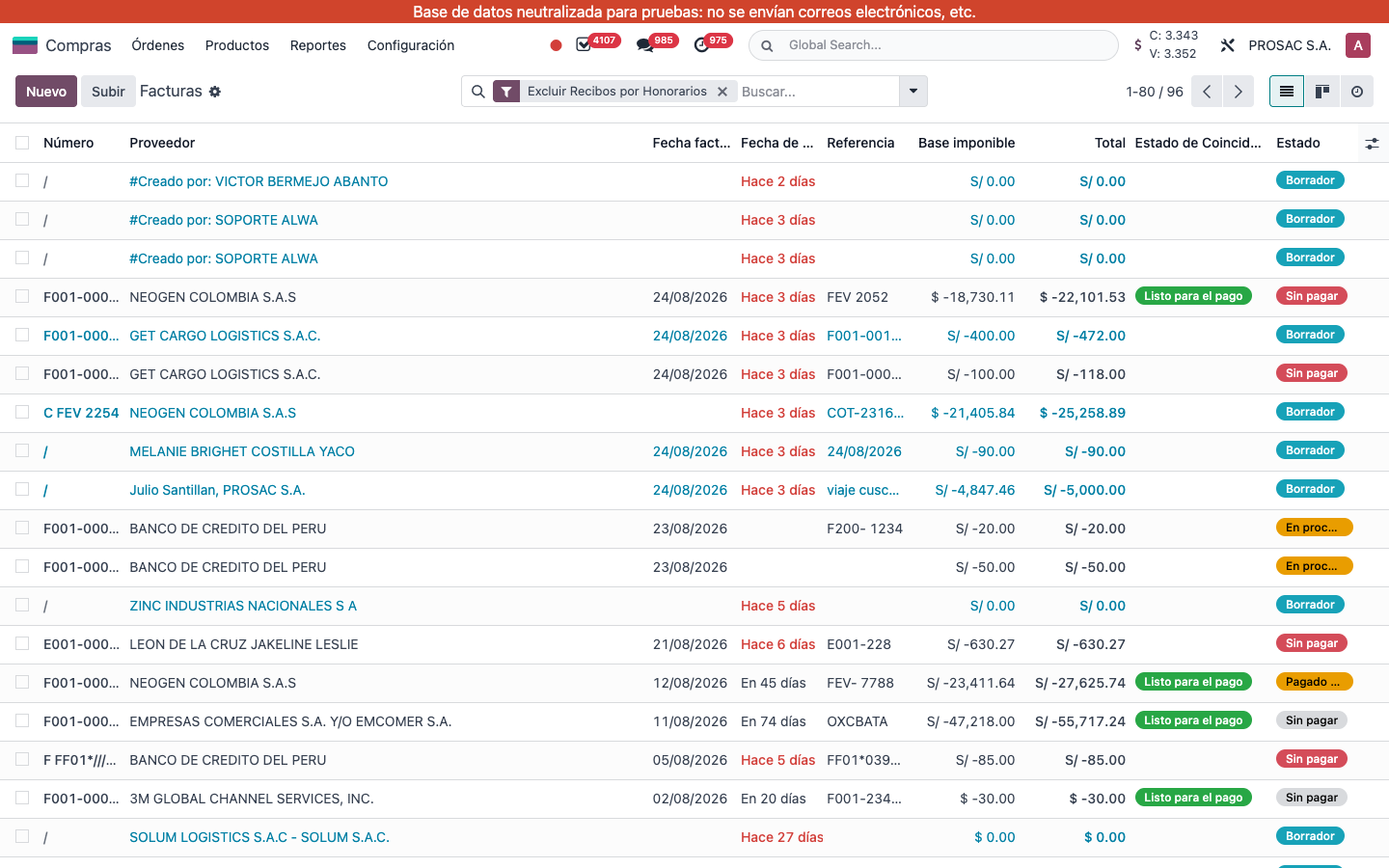Screen dimensions: 1389x868
Task: Select checkbox for VICTOR BERMEJO ABANTO row
Action: [x=22, y=180]
